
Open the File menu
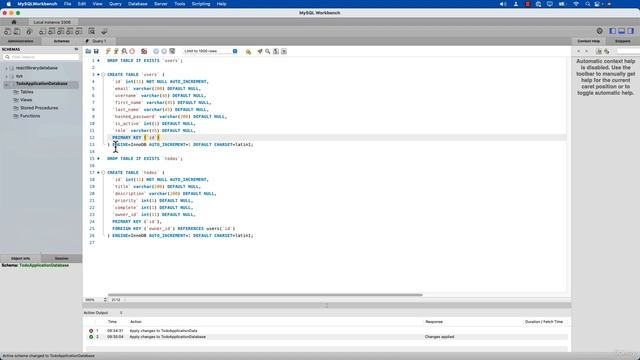67,4
